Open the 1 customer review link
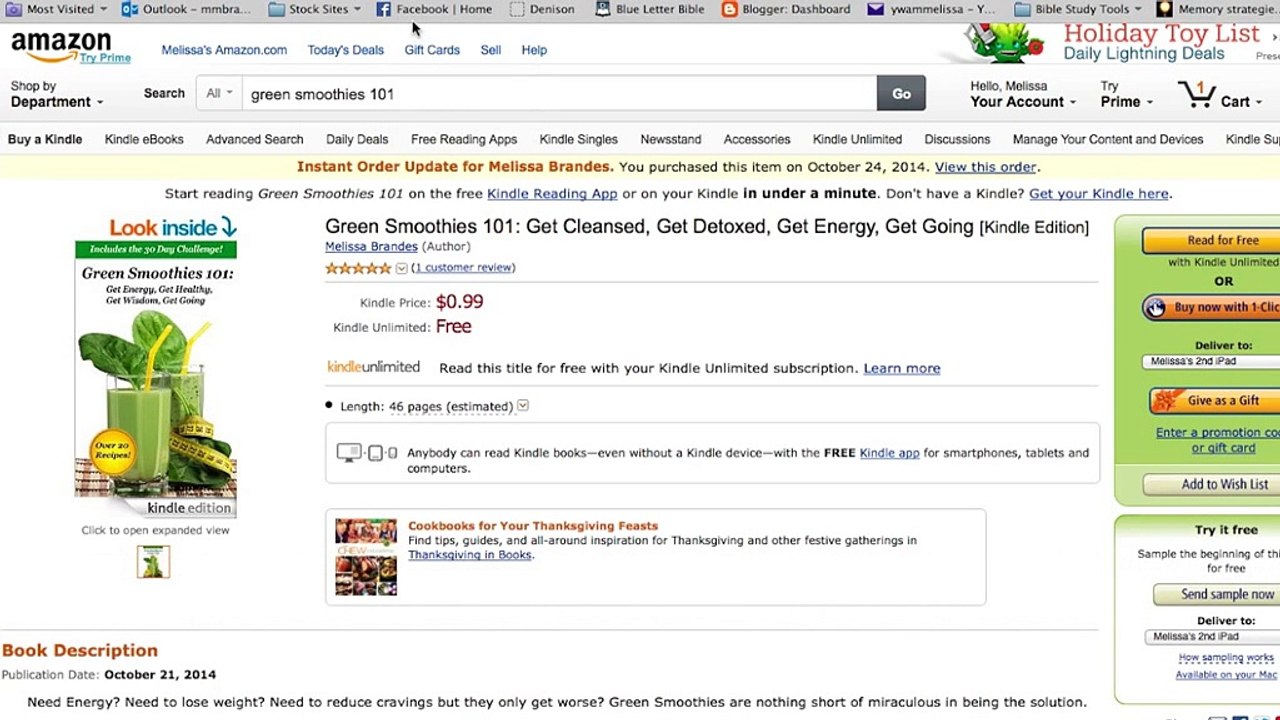1280x720 pixels. [463, 267]
